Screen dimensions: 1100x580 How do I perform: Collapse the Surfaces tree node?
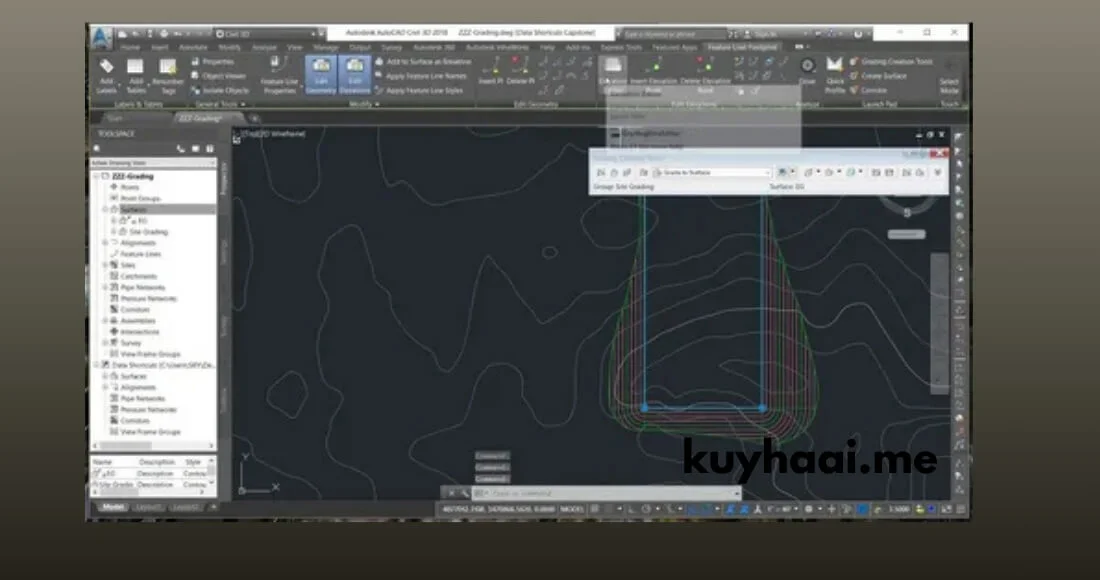tap(105, 210)
